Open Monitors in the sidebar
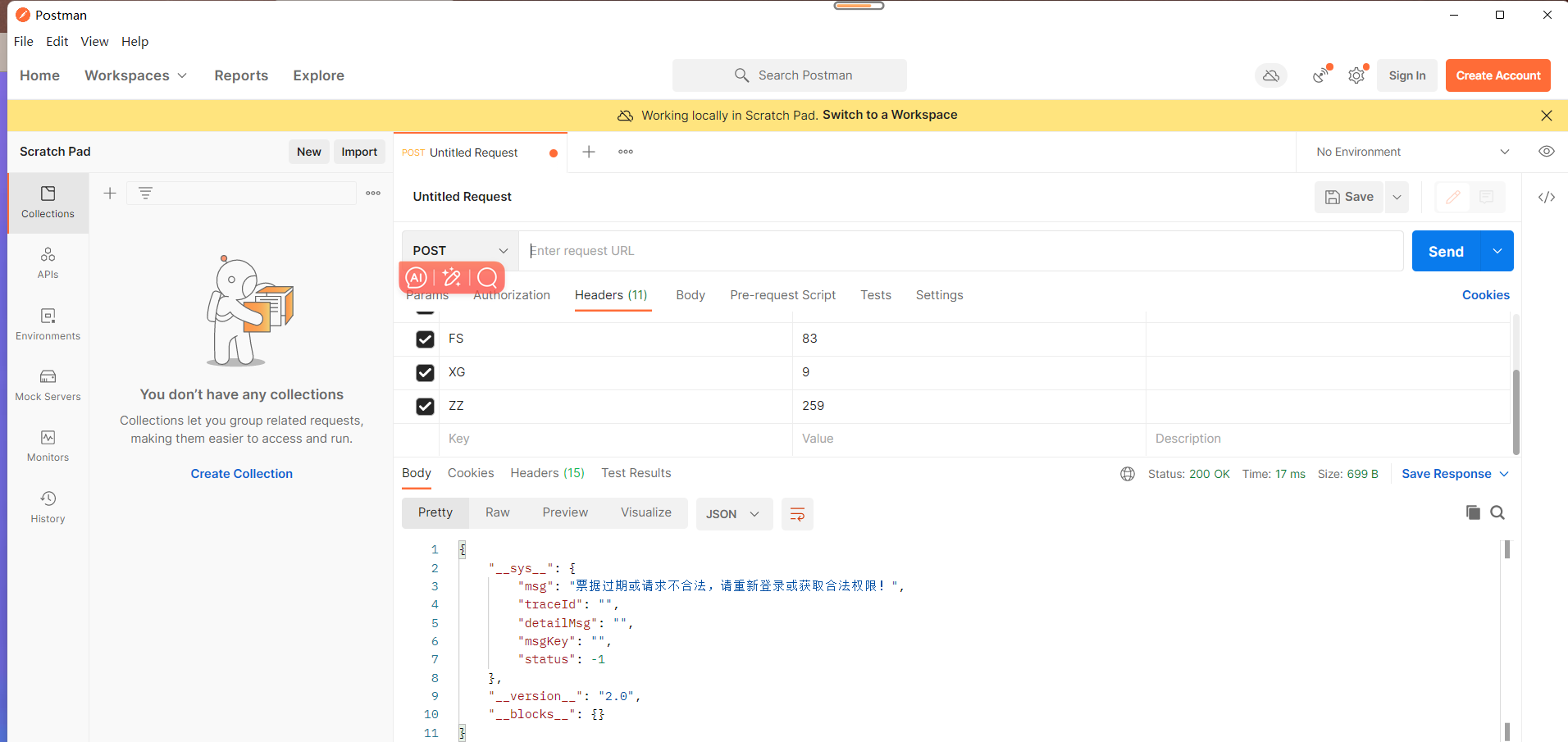Screen dimensions: 1568x742 48,445
